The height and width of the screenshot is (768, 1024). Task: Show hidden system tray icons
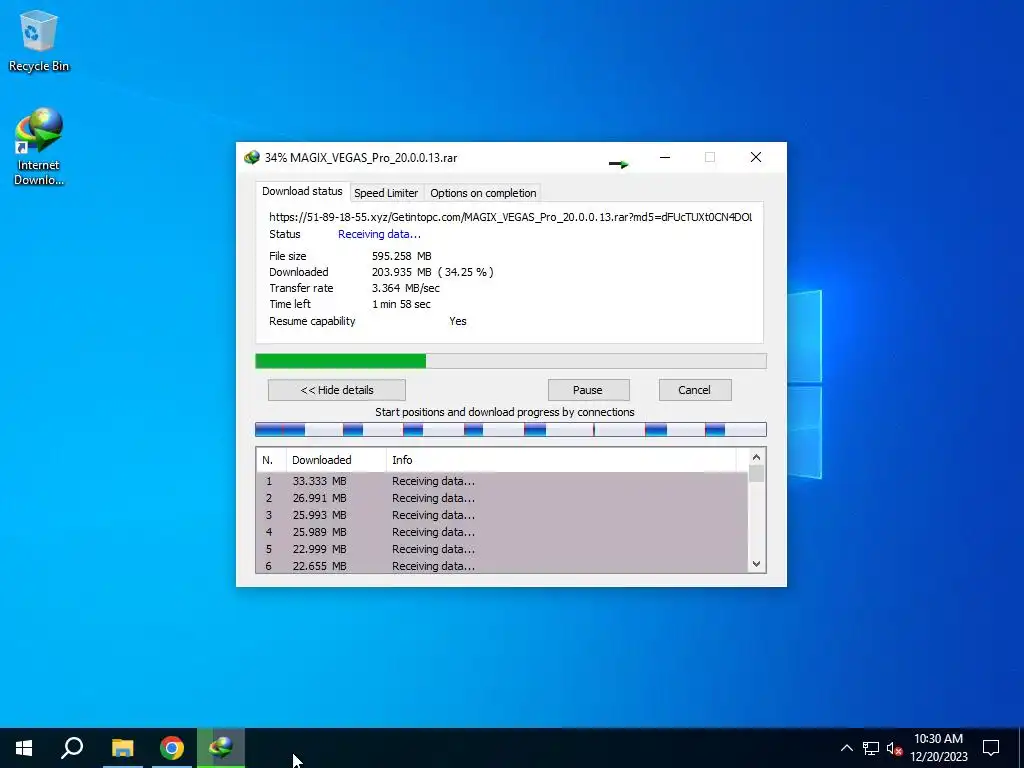(846, 748)
